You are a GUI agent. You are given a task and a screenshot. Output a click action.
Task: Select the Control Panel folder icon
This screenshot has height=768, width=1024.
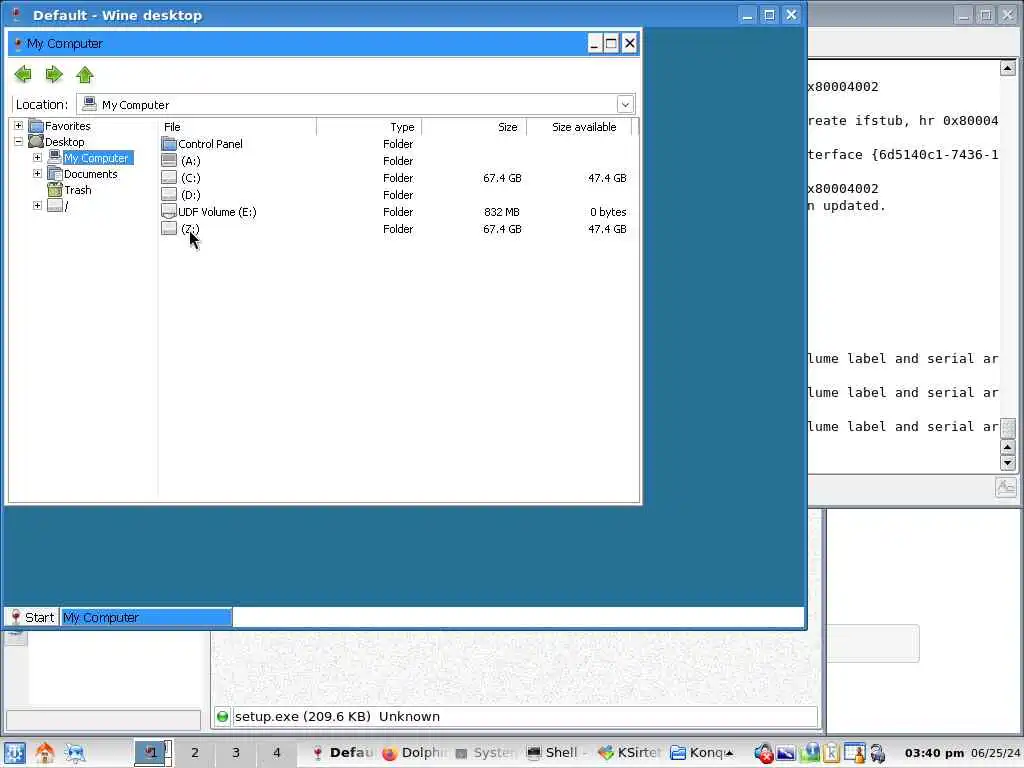[168, 144]
